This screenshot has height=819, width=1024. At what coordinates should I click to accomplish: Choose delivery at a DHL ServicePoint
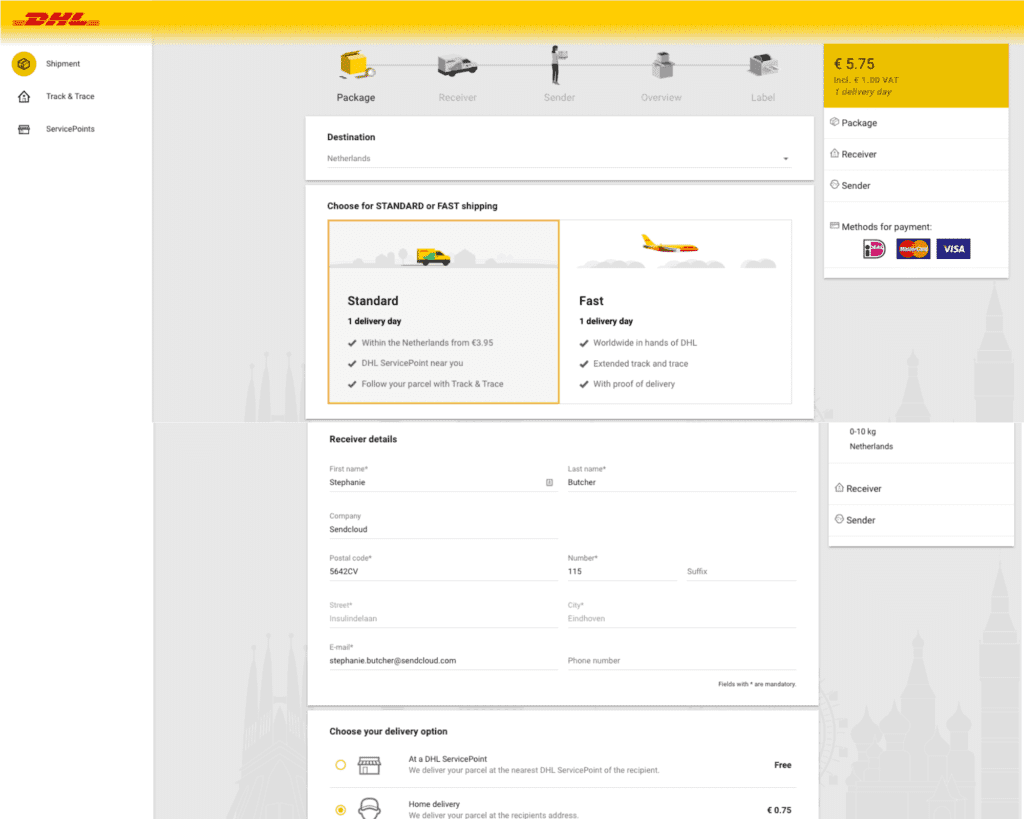point(341,764)
